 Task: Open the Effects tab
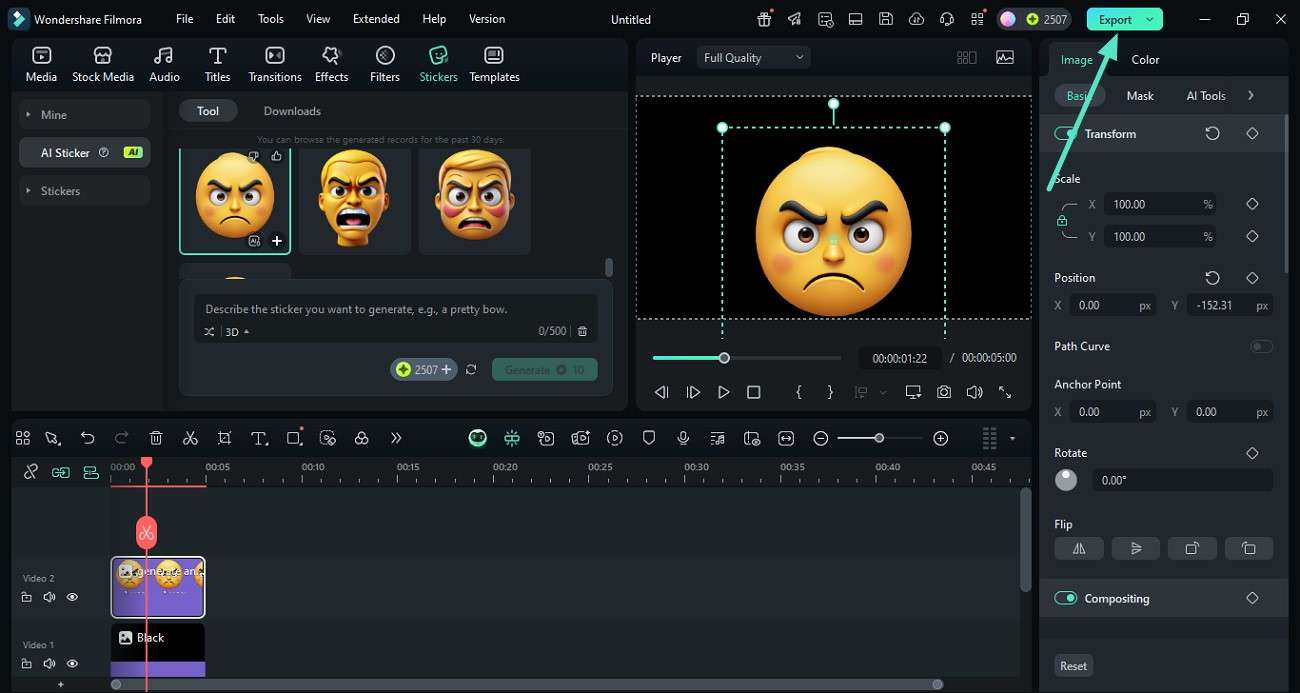tap(331, 64)
